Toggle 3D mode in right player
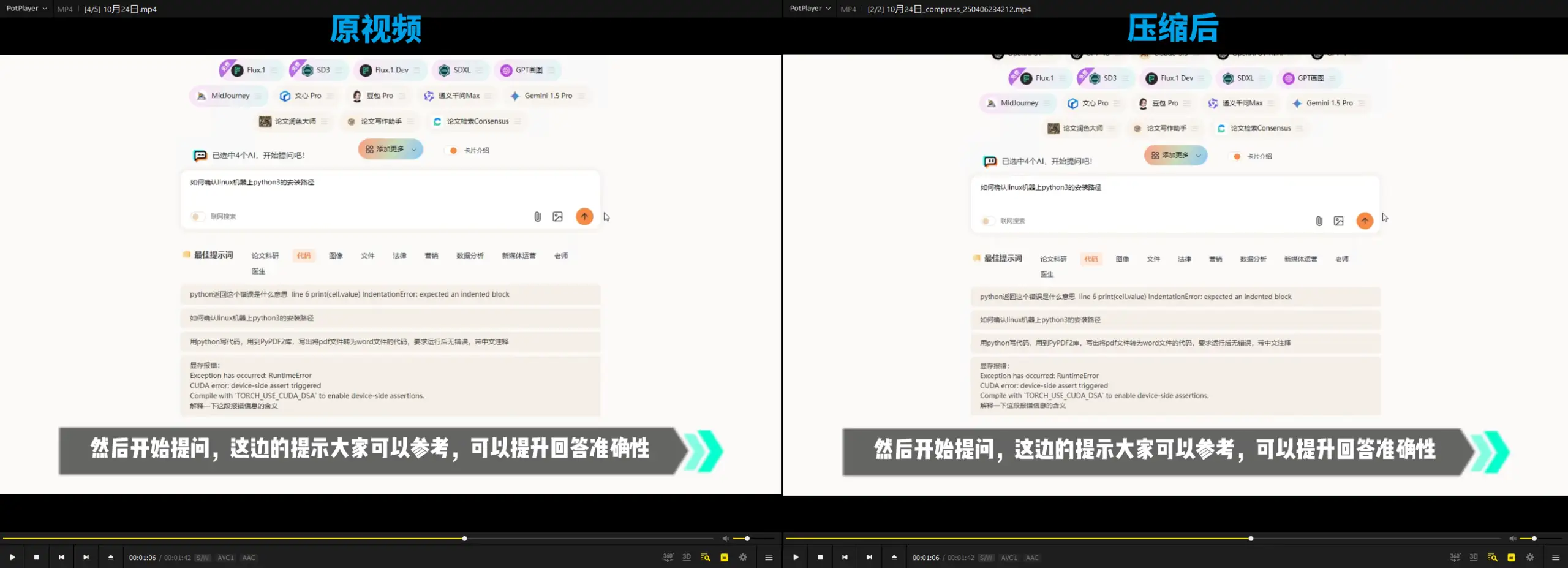The height and width of the screenshot is (568, 1568). (x=1474, y=557)
